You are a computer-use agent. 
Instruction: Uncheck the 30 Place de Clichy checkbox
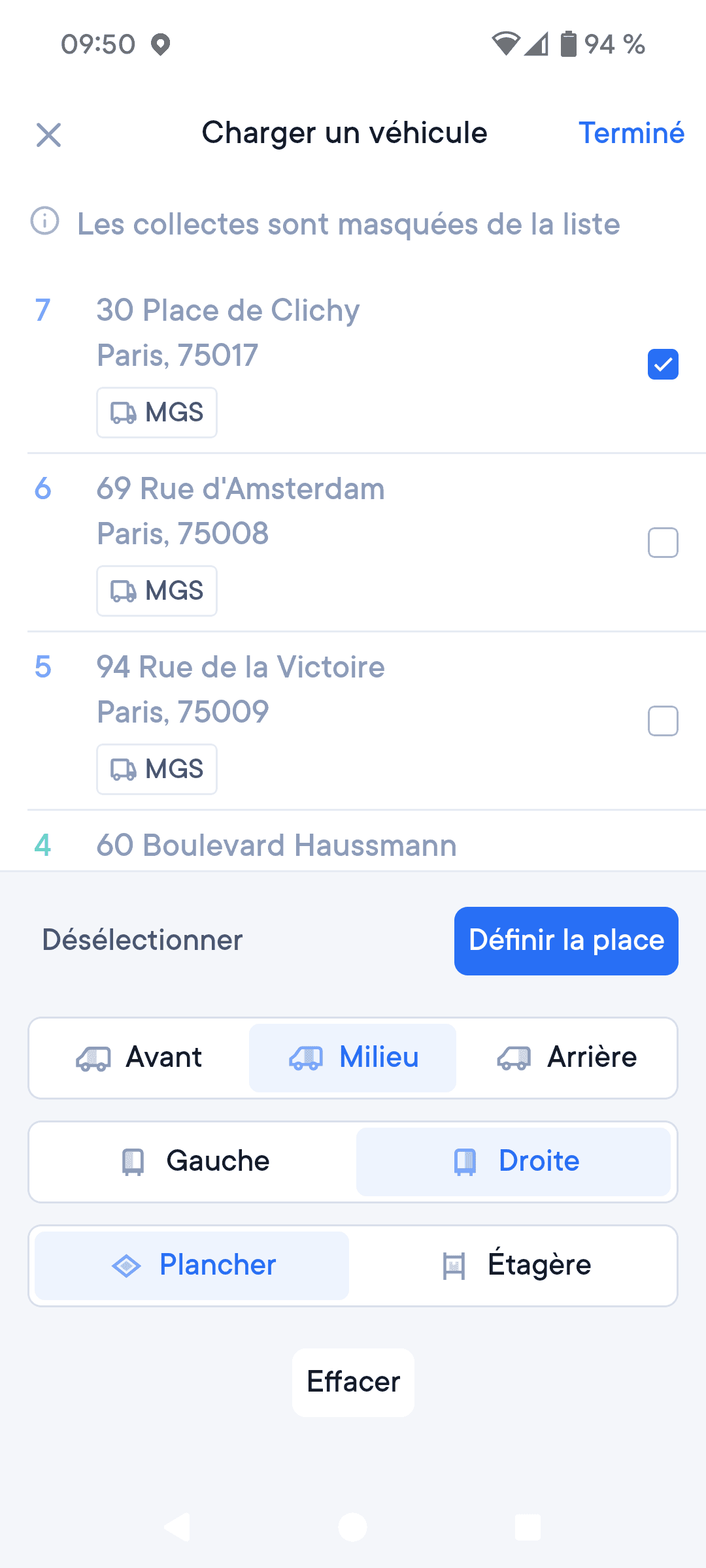[x=663, y=365]
